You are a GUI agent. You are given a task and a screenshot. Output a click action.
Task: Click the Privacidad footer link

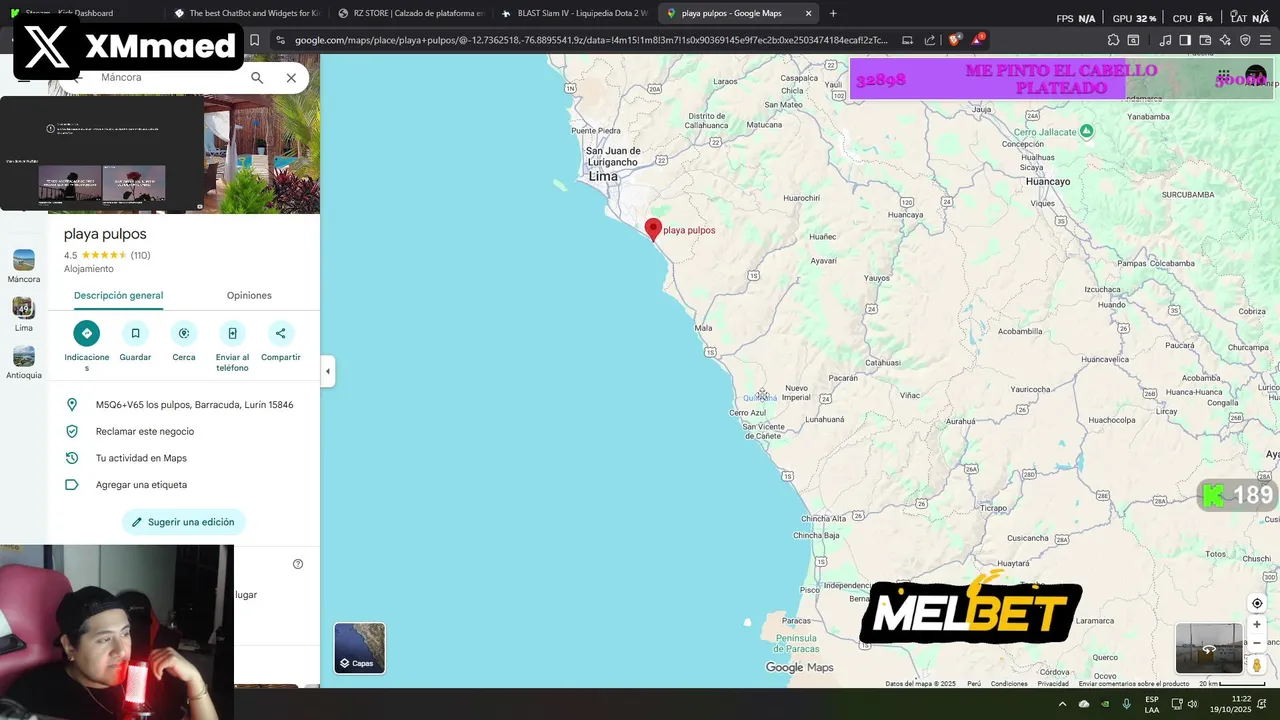click(1053, 684)
